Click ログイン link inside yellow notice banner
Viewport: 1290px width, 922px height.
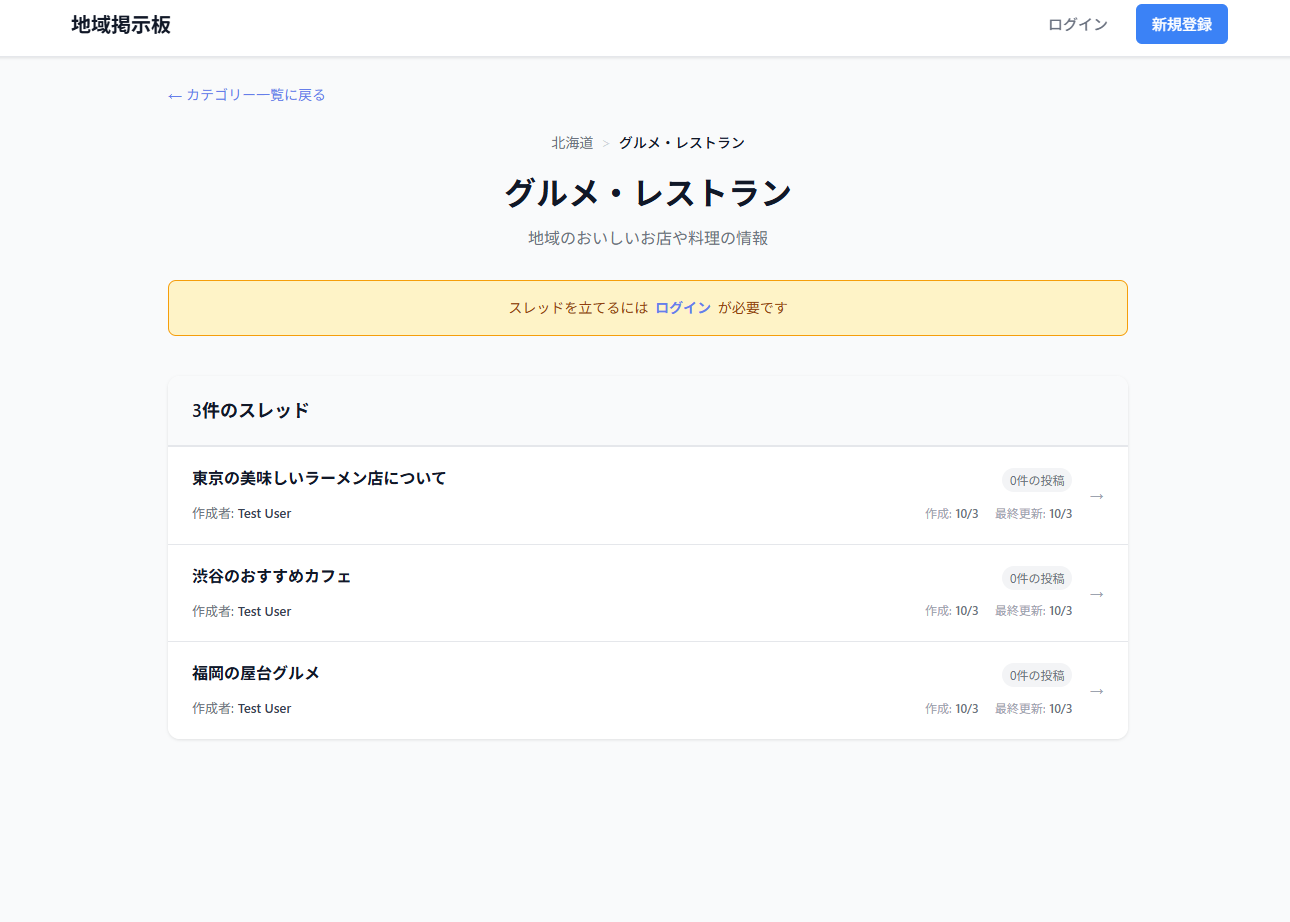click(x=683, y=308)
